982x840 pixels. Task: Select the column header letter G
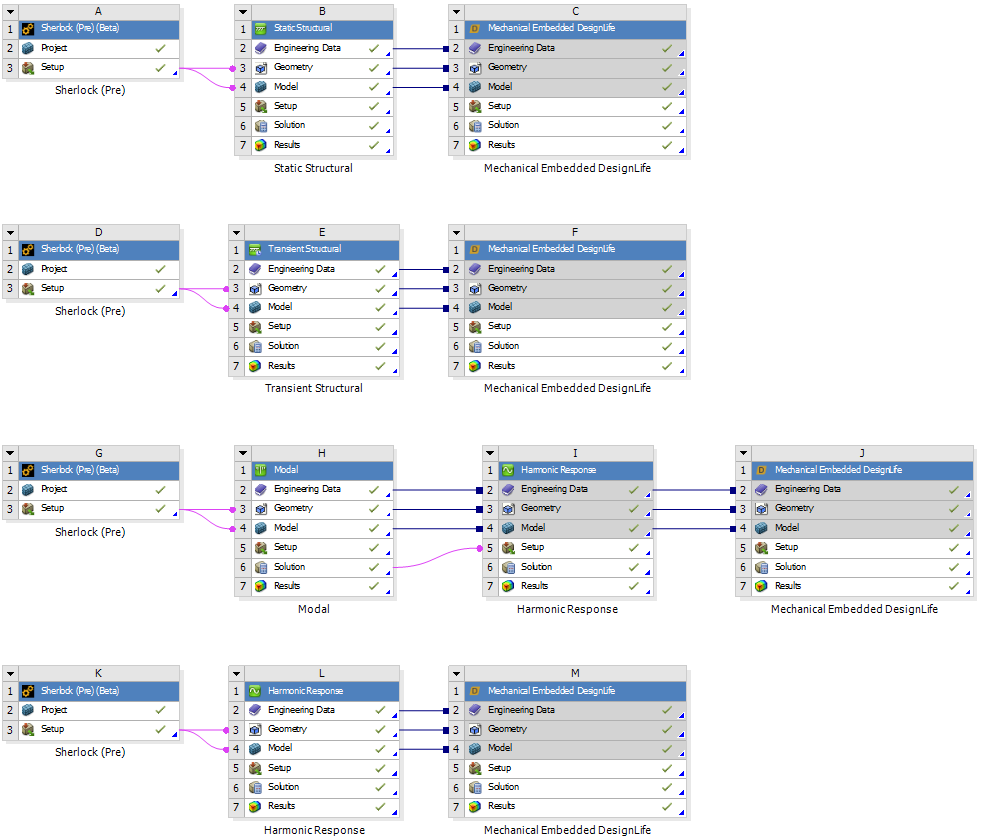coord(99,453)
